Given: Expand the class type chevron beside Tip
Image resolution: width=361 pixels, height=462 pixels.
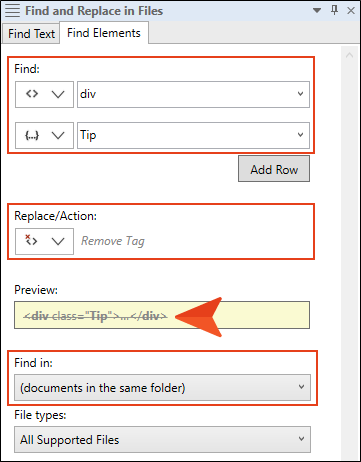Looking at the screenshot, I should pyautogui.click(x=58, y=136).
